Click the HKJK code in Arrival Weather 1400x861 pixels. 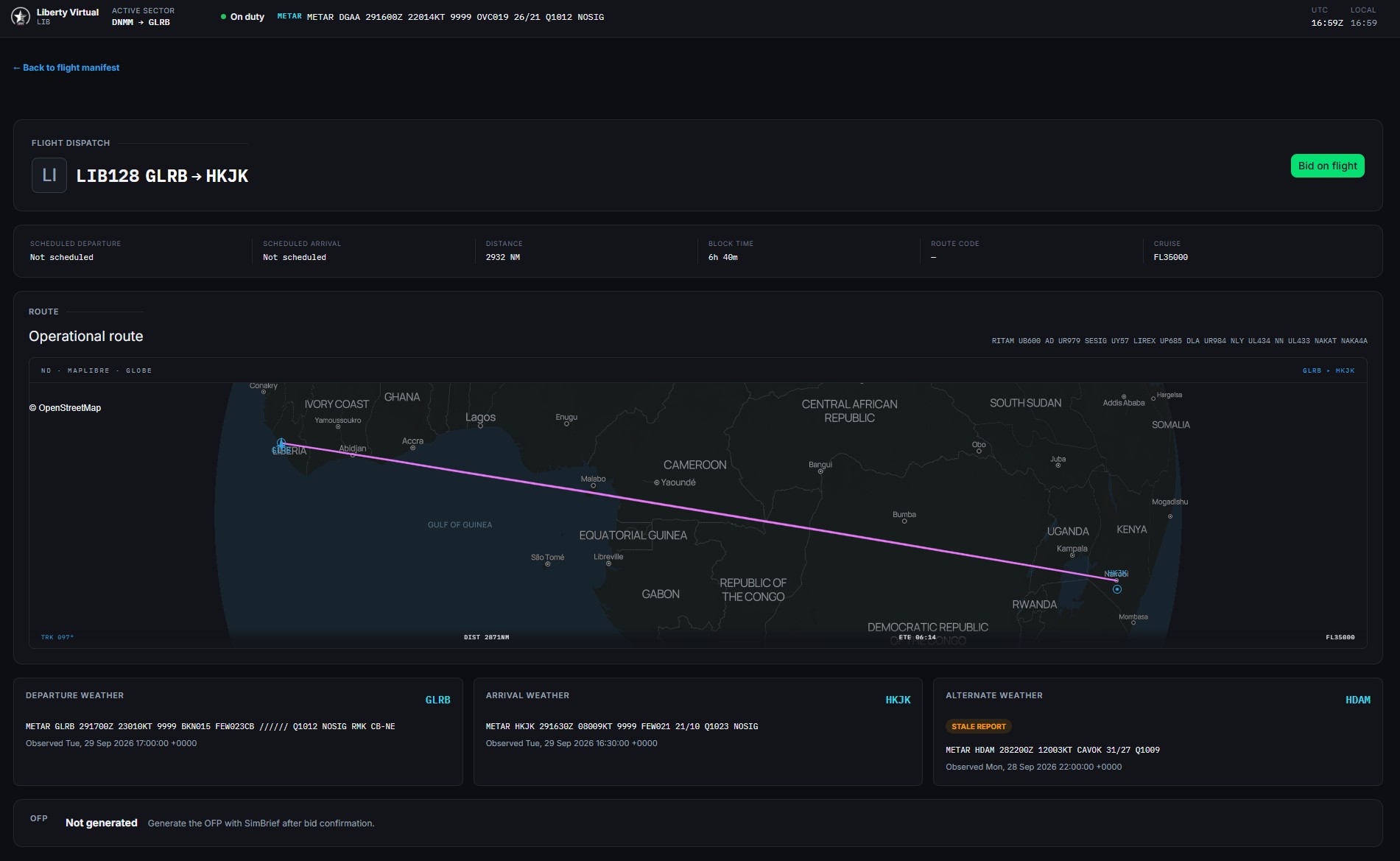pos(898,700)
